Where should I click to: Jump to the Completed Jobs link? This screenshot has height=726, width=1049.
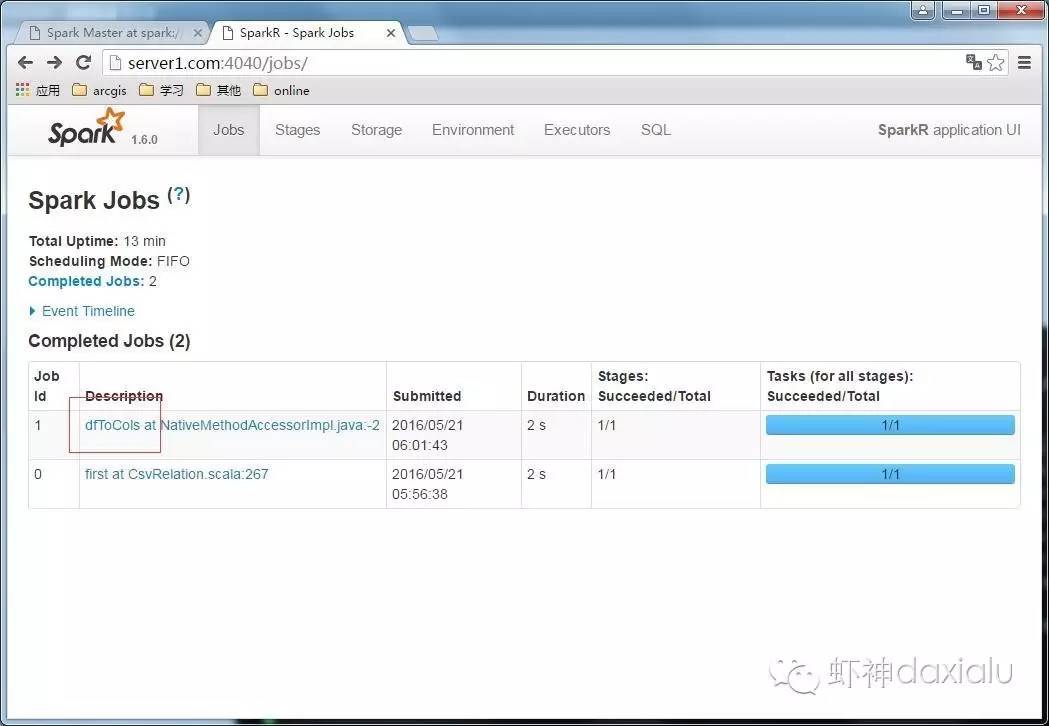coord(86,281)
